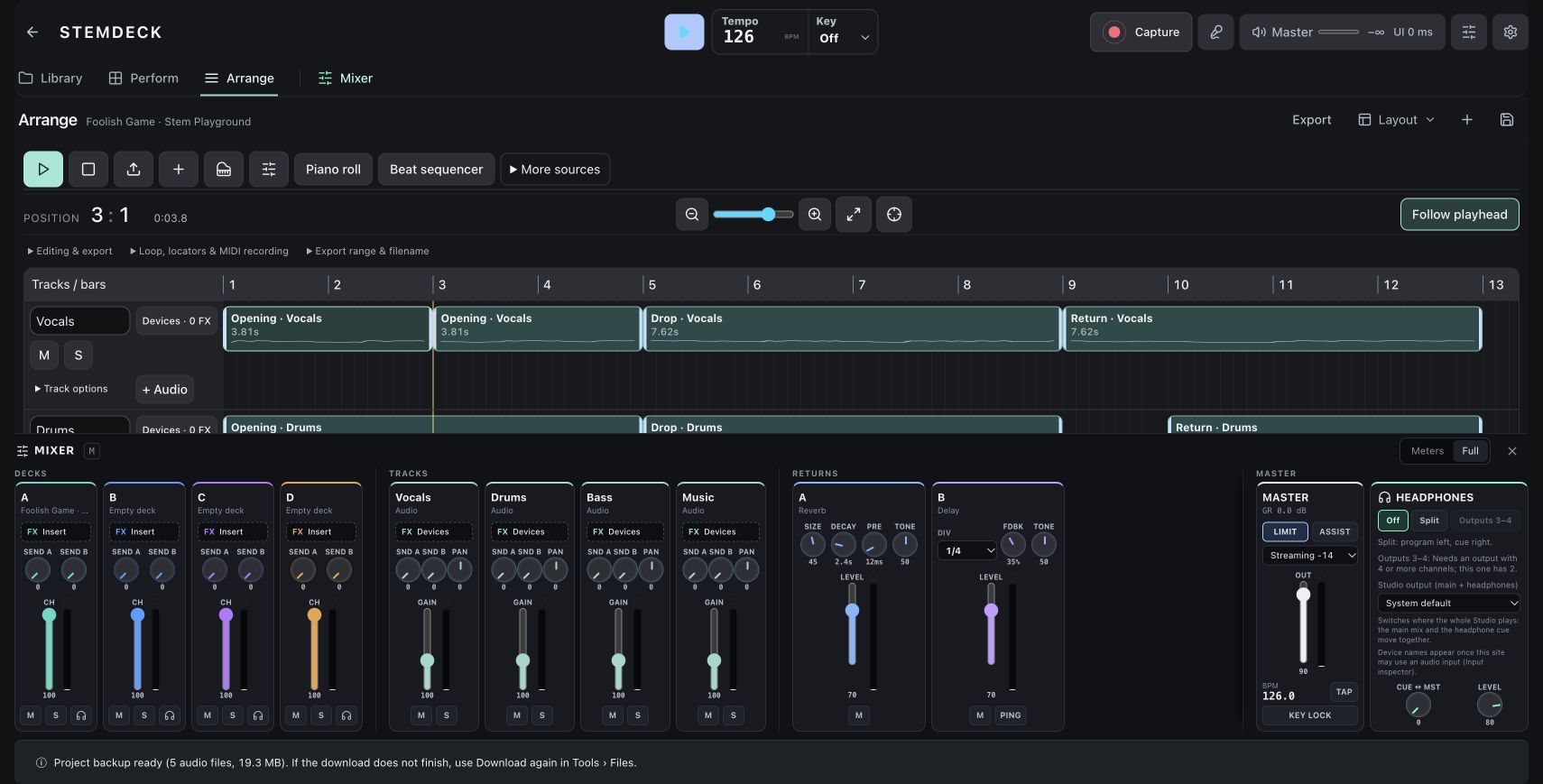Expand Vocals Track options
The width and height of the screenshot is (1543, 784).
point(70,389)
